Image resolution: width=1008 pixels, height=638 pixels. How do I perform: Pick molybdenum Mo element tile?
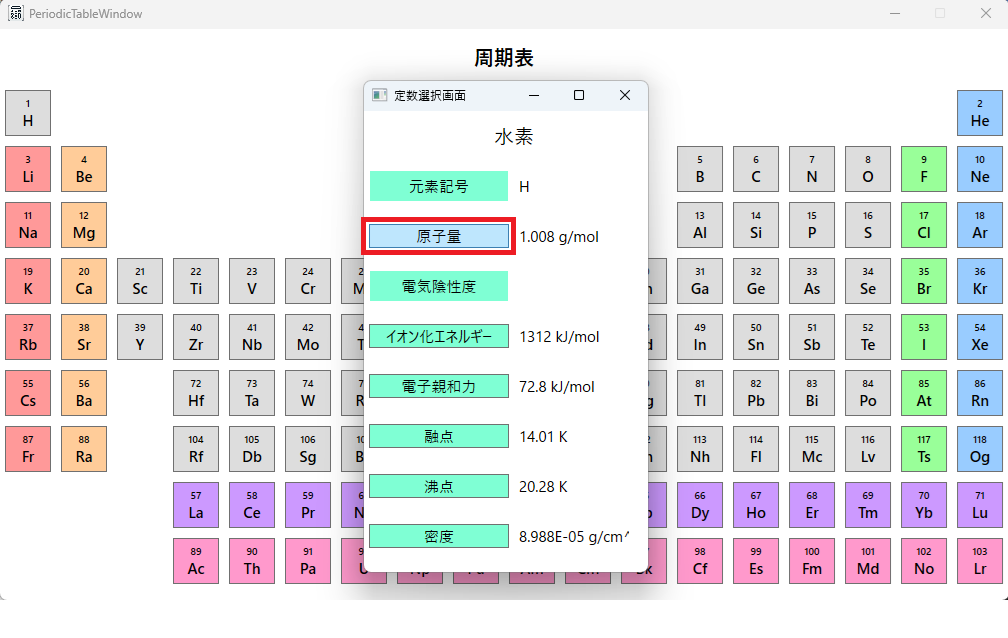[x=307, y=337]
